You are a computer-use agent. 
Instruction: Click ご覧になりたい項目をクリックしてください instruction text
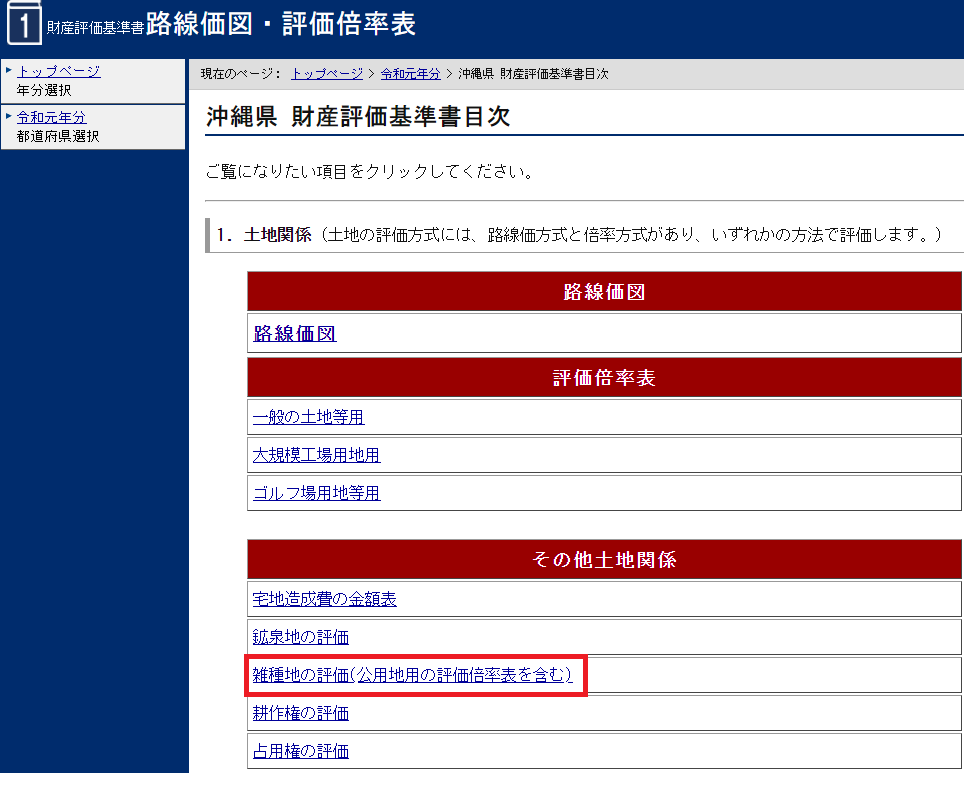tap(369, 172)
